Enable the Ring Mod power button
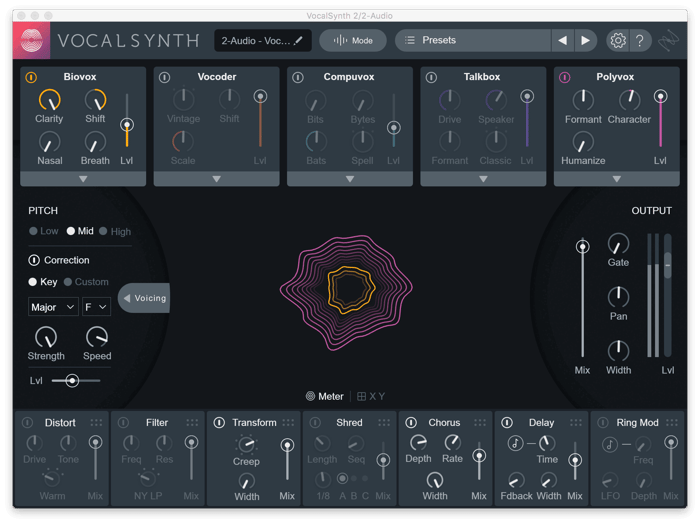The width and height of the screenshot is (700, 524). coord(603,423)
